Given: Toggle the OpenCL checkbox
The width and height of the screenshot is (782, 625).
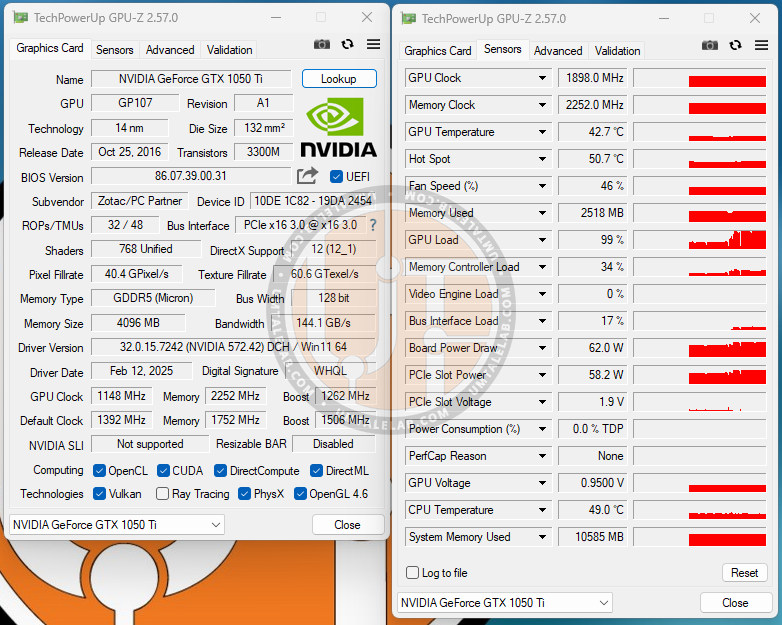Looking at the screenshot, I should tap(99, 471).
